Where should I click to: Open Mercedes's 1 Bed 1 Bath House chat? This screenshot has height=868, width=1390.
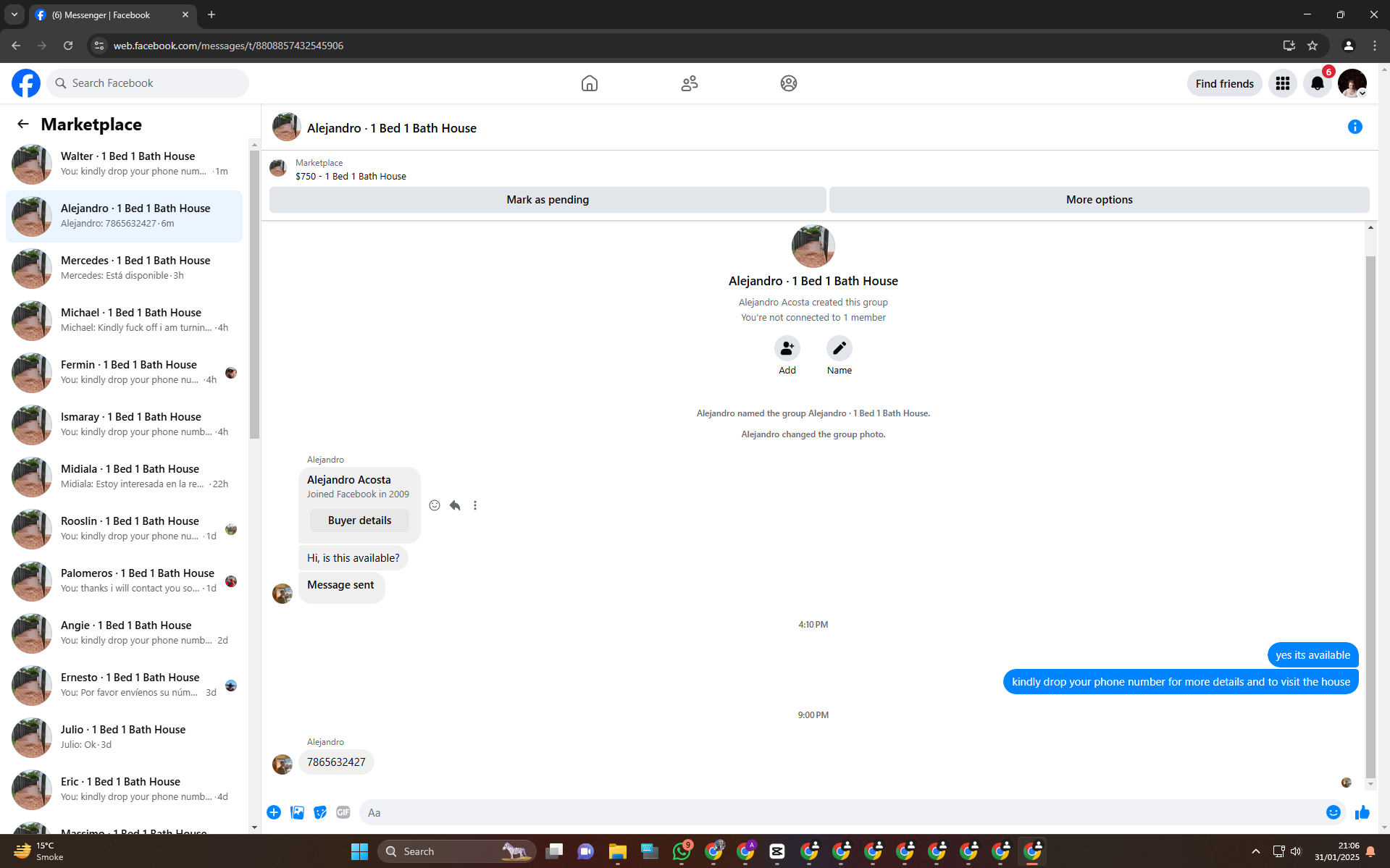pos(124,269)
